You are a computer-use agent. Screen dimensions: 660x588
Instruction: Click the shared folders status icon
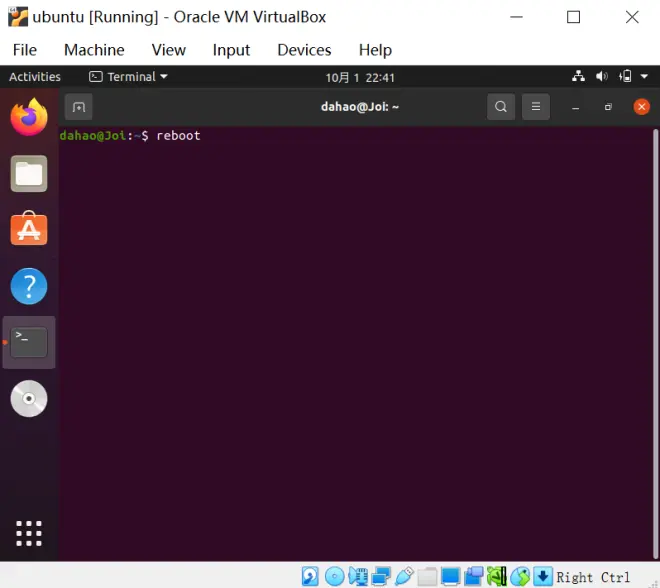coord(427,576)
